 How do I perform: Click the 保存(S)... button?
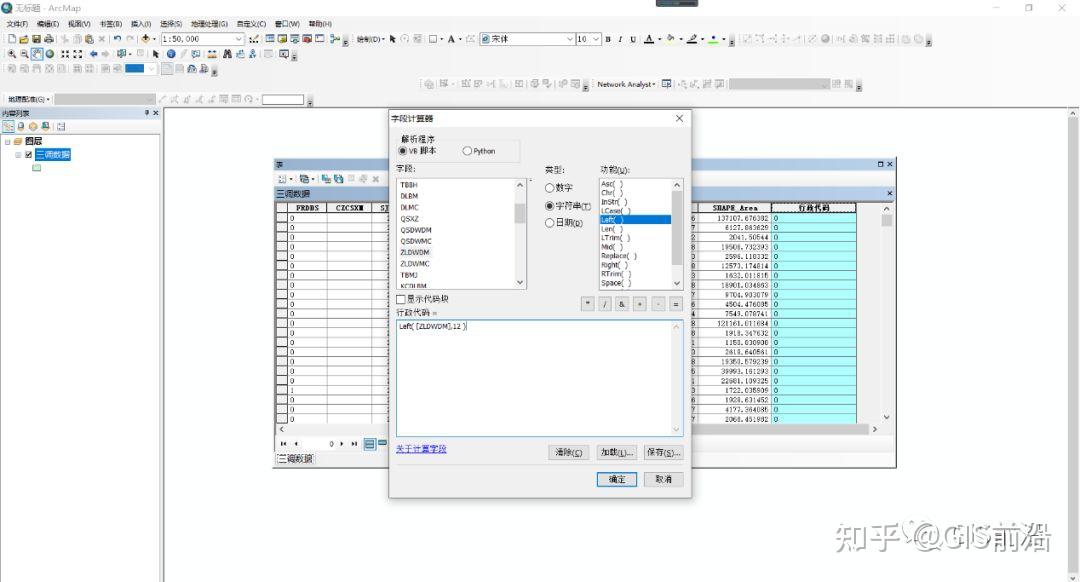click(663, 453)
